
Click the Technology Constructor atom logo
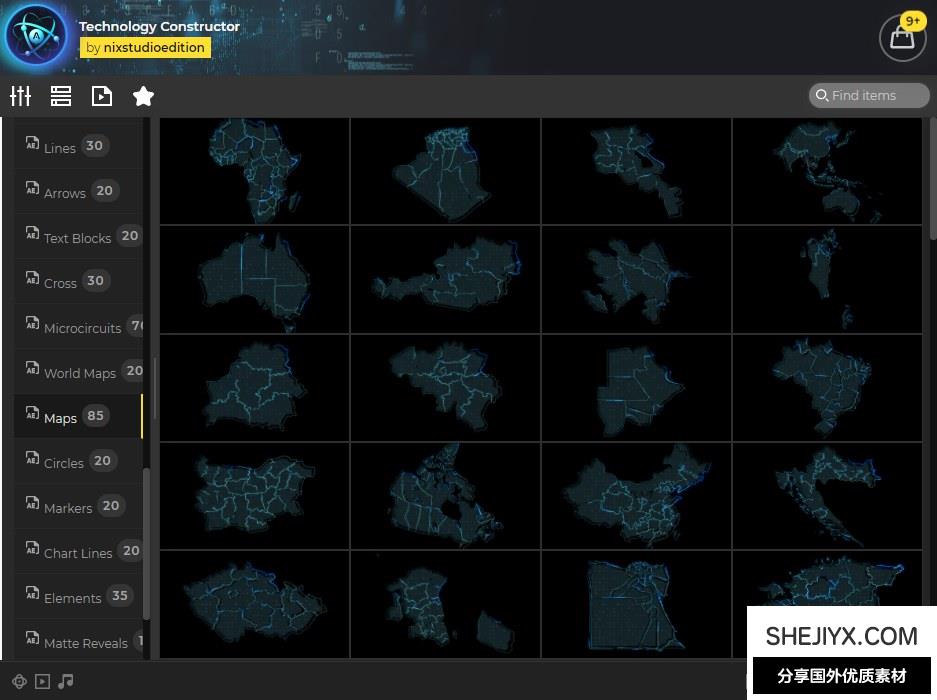click(36, 37)
